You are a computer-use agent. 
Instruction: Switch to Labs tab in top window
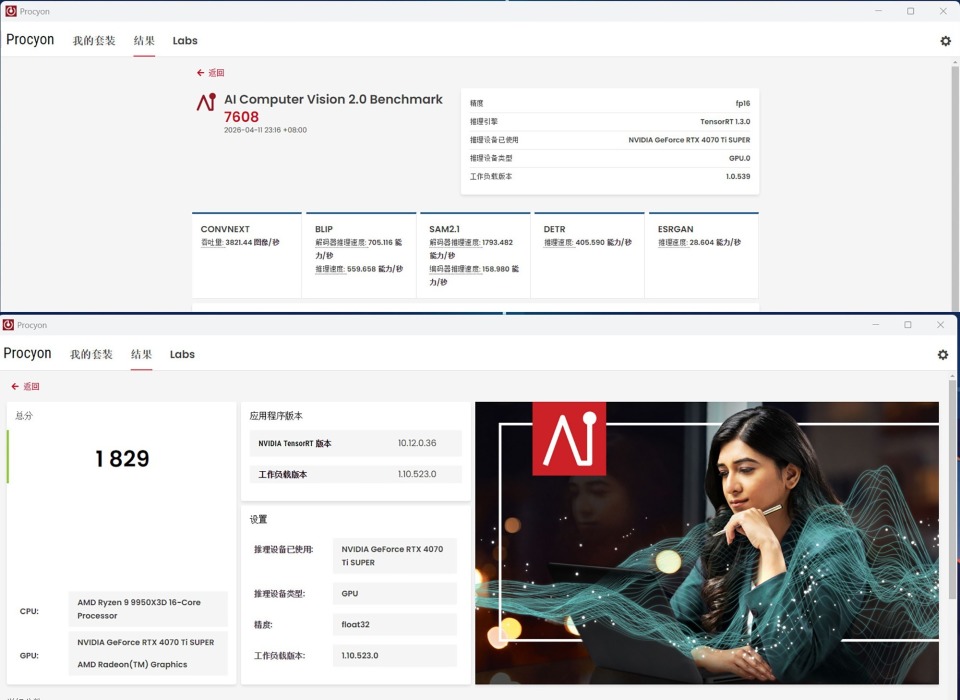pos(185,40)
